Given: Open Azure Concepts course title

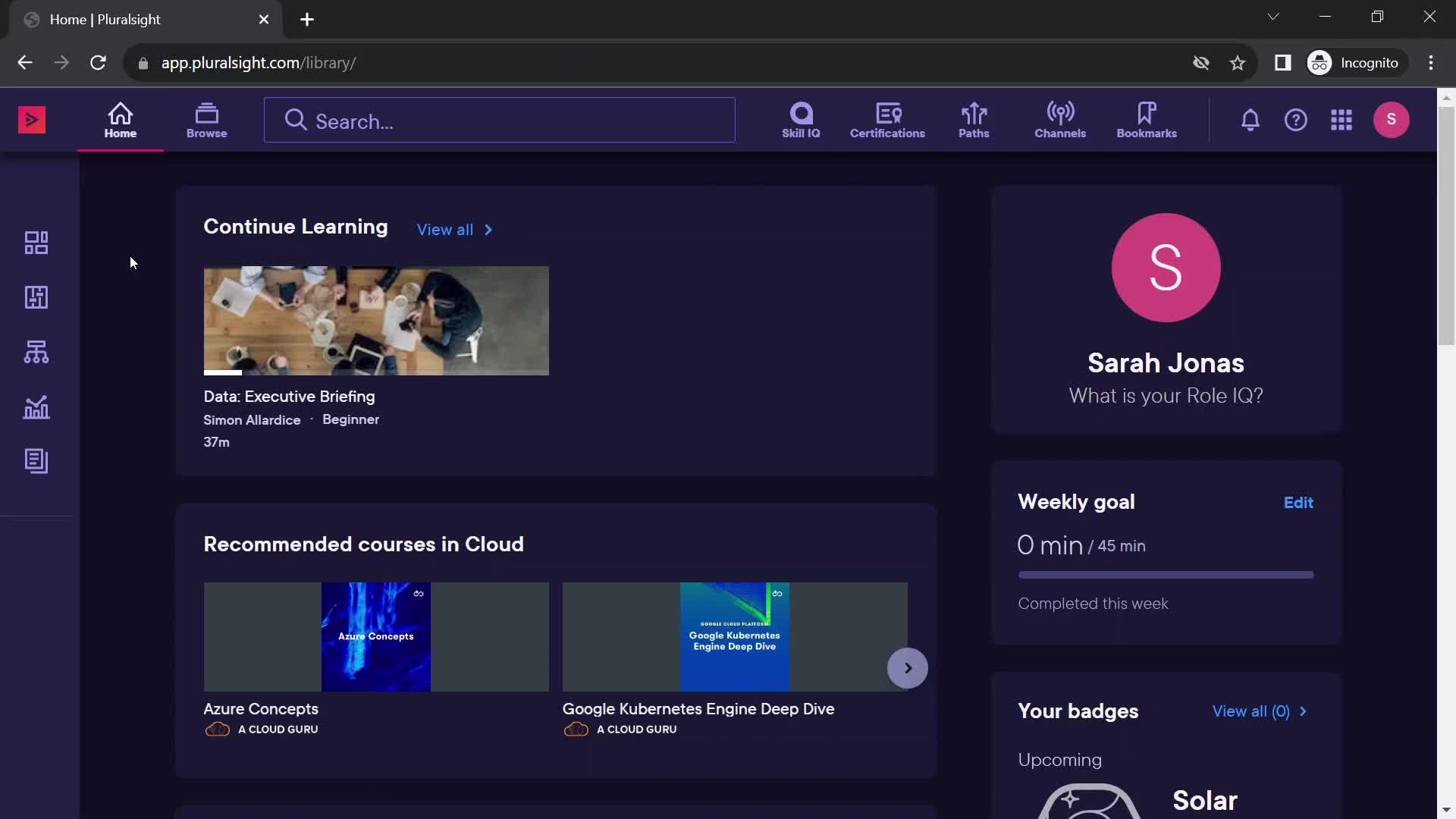Looking at the screenshot, I should pos(261,709).
